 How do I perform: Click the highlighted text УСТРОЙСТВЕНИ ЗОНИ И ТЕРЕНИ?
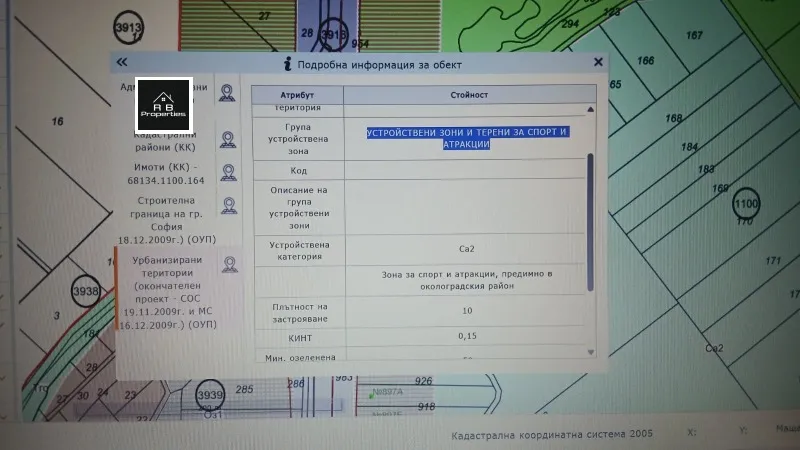click(466, 138)
